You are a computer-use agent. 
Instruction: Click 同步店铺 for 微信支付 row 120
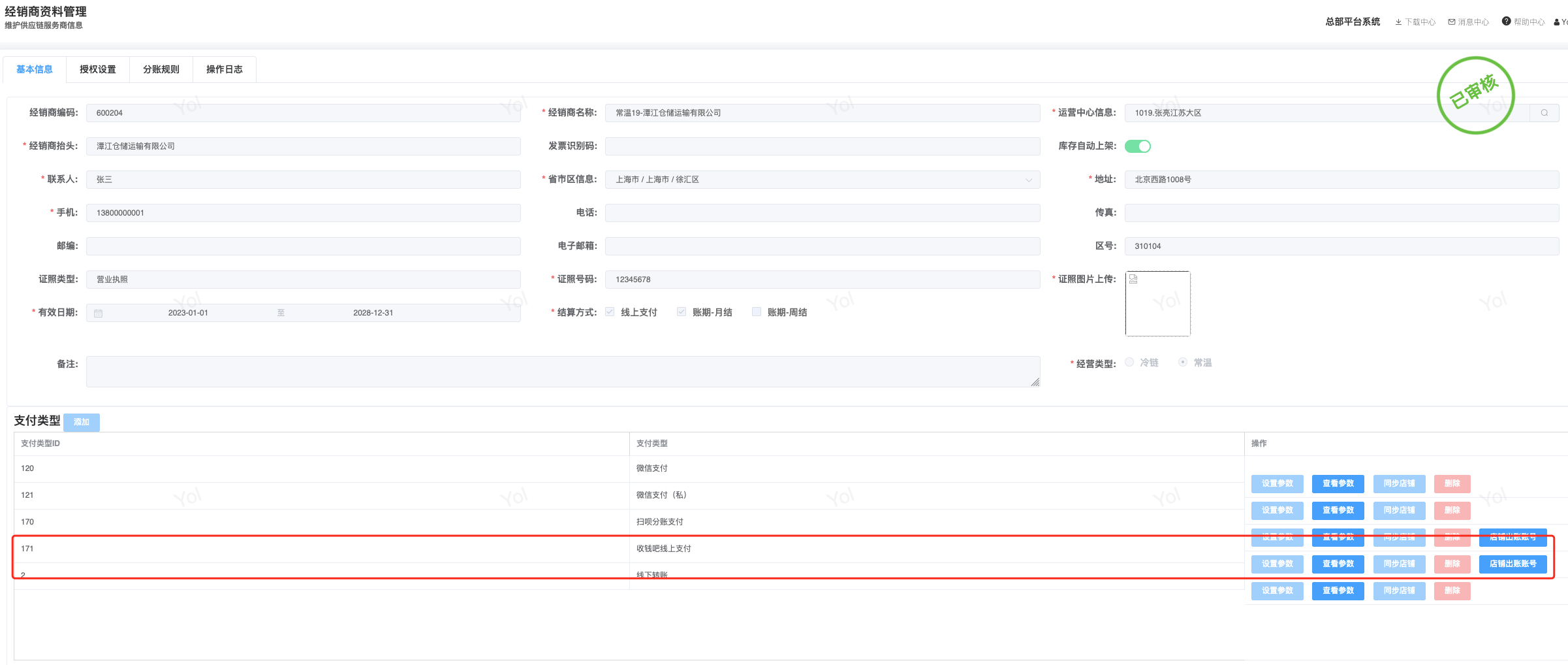point(1400,484)
